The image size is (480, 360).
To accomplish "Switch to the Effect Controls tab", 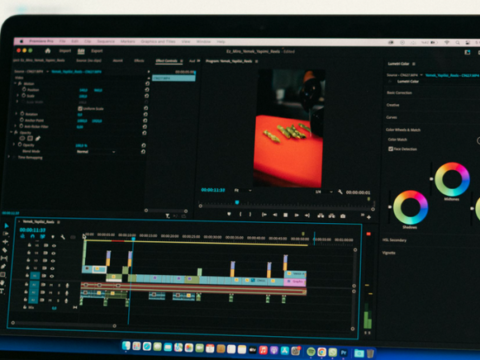I will click(166, 61).
